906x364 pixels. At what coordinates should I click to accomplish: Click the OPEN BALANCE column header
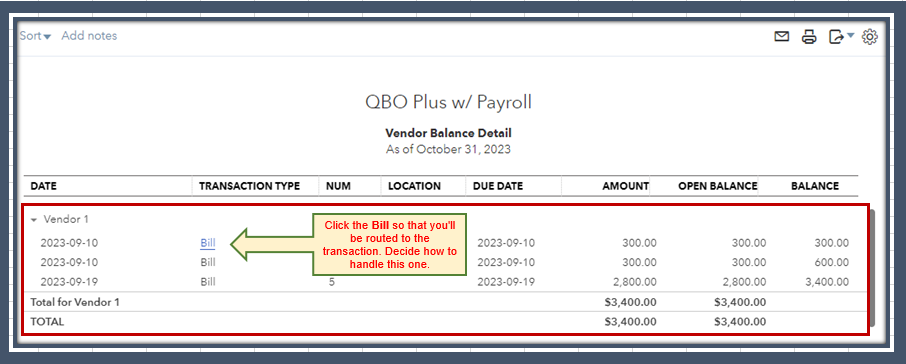pyautogui.click(x=718, y=186)
